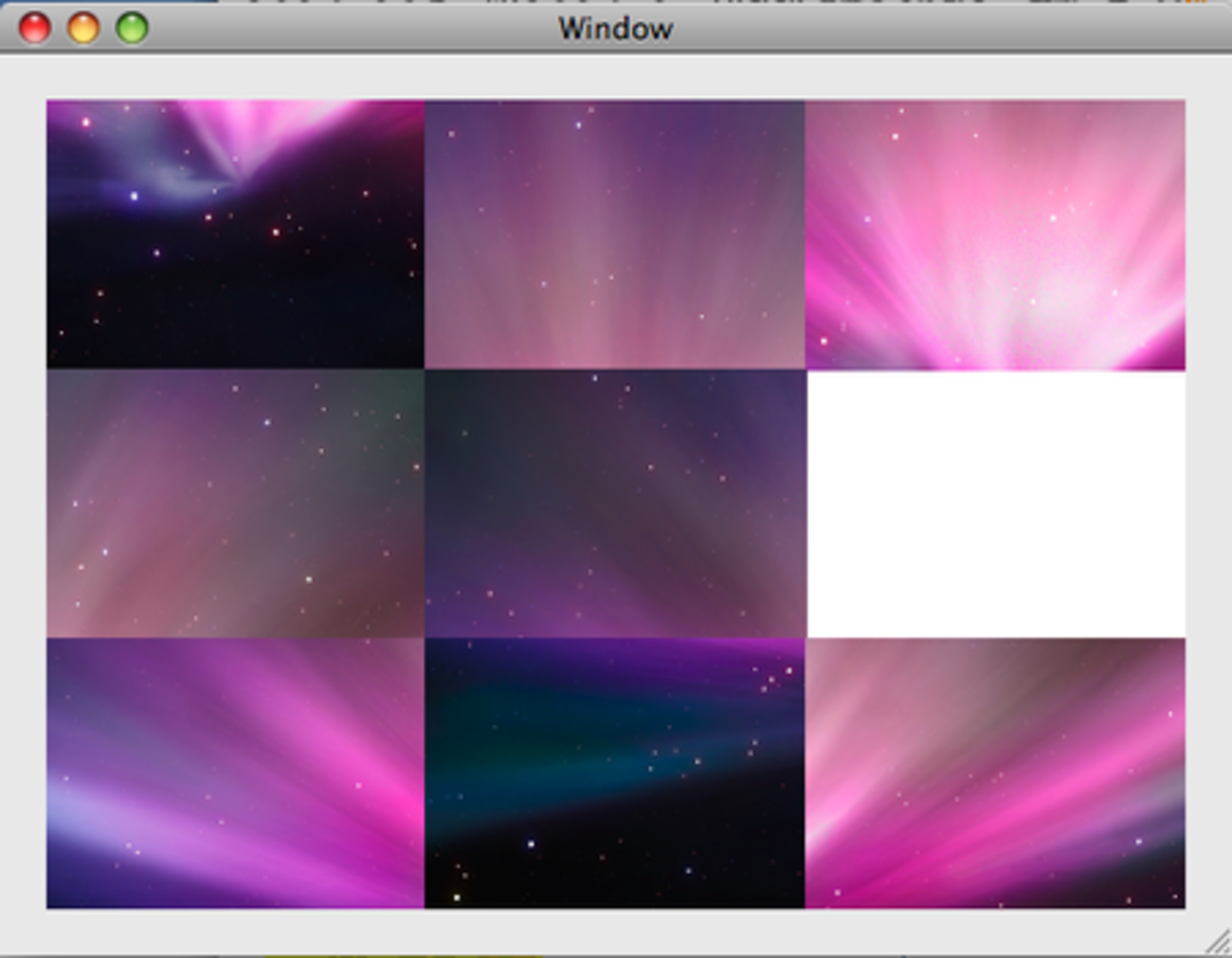Click the muted purple vertical-streak aurora thumbnail
This screenshot has width=1232, height=958.
tap(614, 234)
